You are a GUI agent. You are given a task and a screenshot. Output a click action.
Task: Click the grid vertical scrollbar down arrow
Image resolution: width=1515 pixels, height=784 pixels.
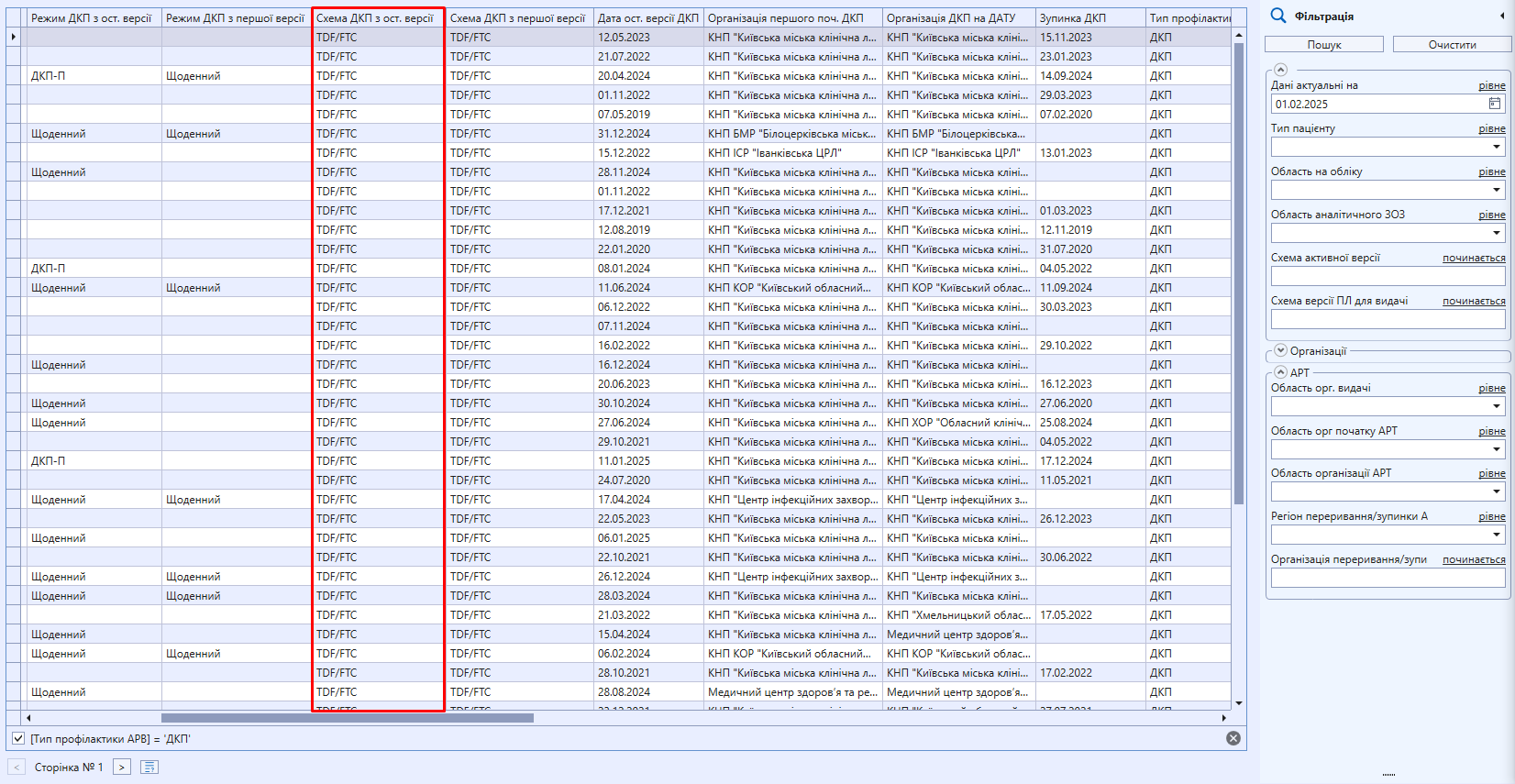coord(1239,703)
